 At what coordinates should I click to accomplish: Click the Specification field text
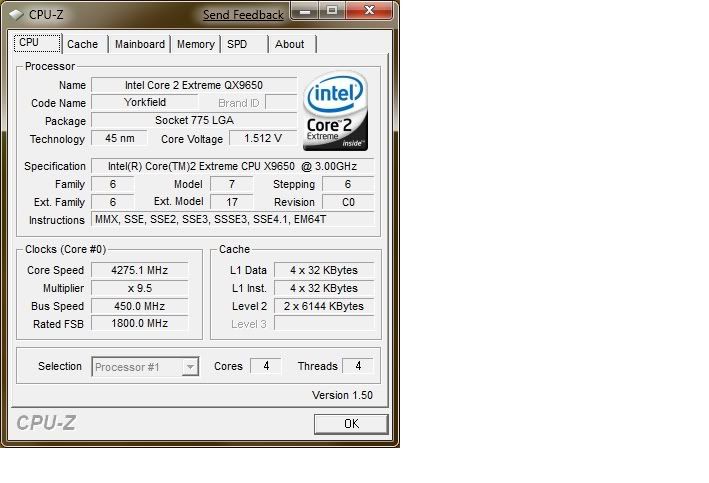click(x=232, y=166)
